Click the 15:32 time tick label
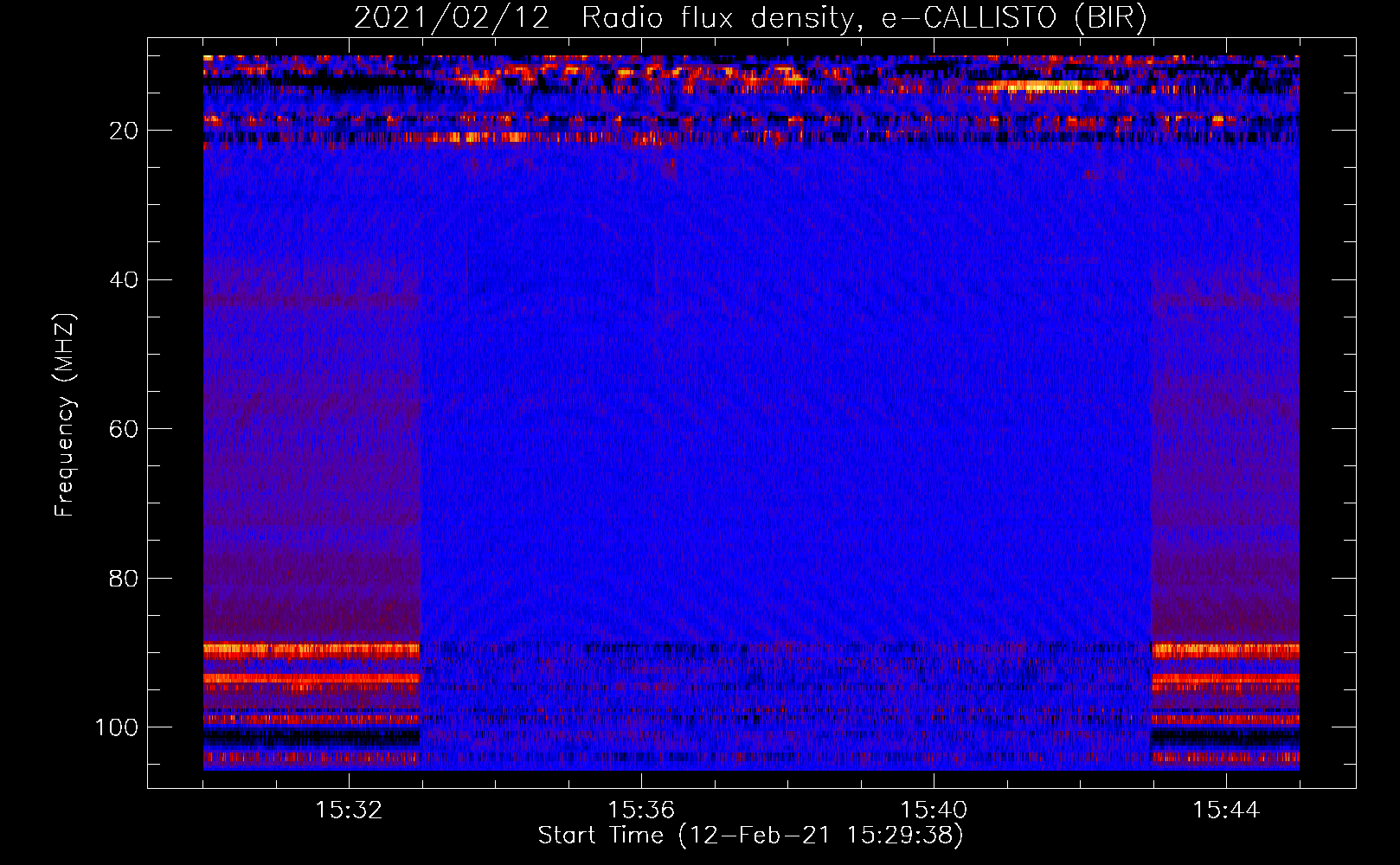1400x865 pixels. (349, 811)
